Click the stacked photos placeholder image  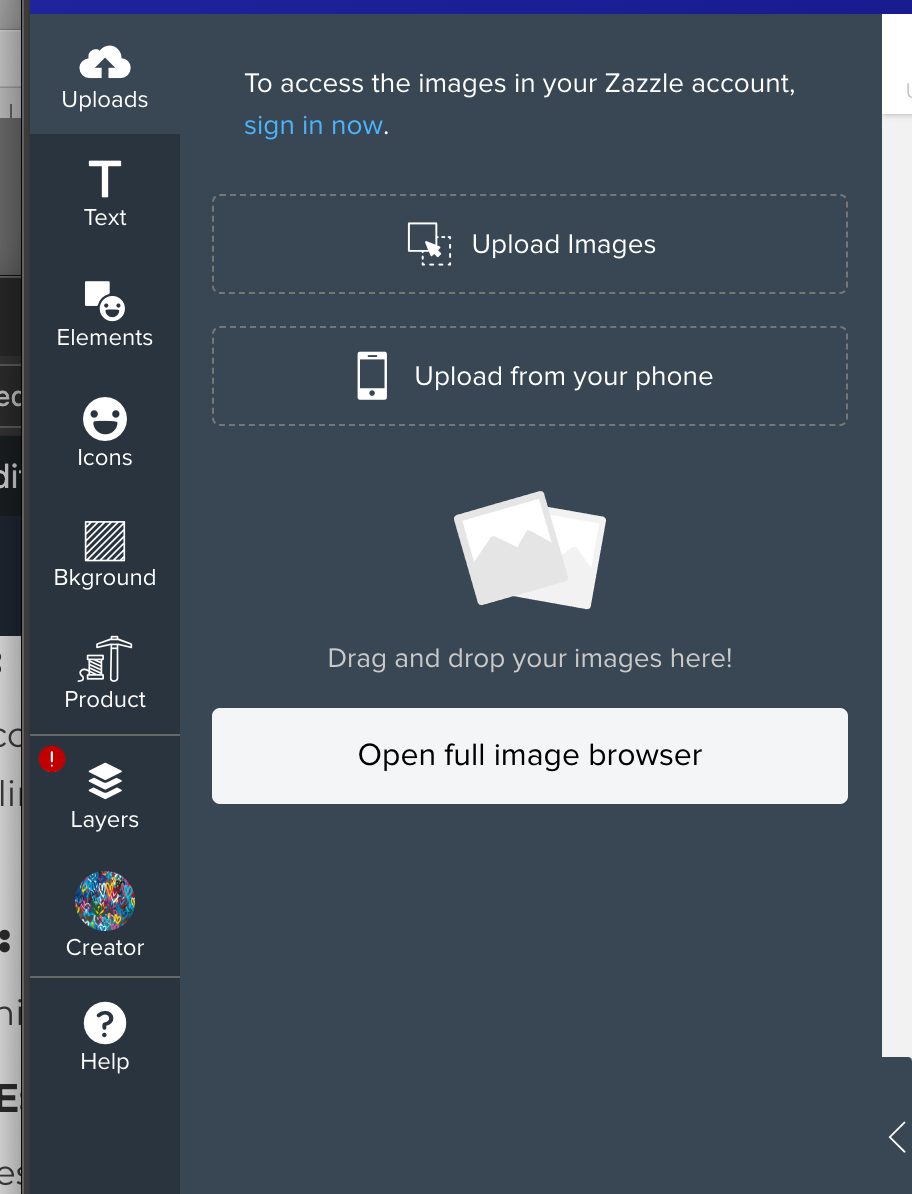click(x=530, y=549)
